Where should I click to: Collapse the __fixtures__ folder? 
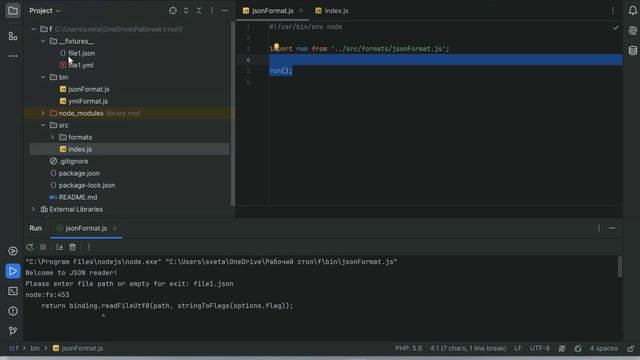(43, 41)
